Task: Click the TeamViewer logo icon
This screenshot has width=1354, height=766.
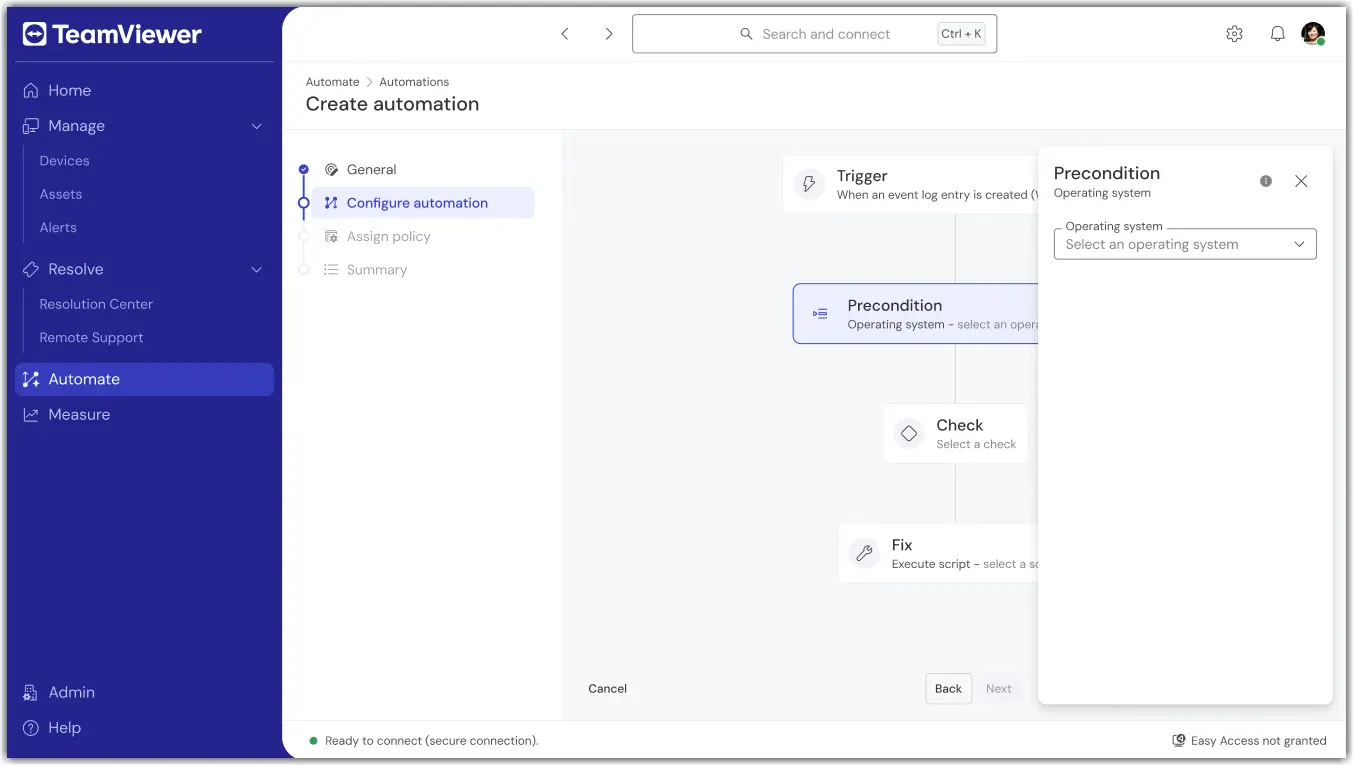Action: tap(34, 34)
